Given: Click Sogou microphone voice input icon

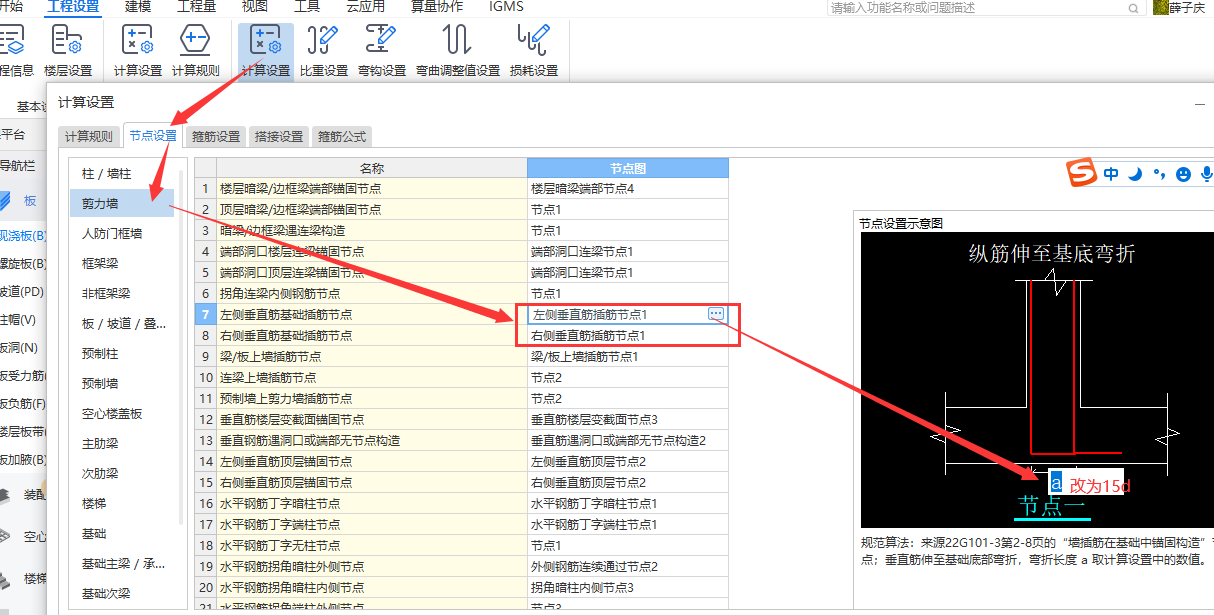Looking at the screenshot, I should (1207, 174).
